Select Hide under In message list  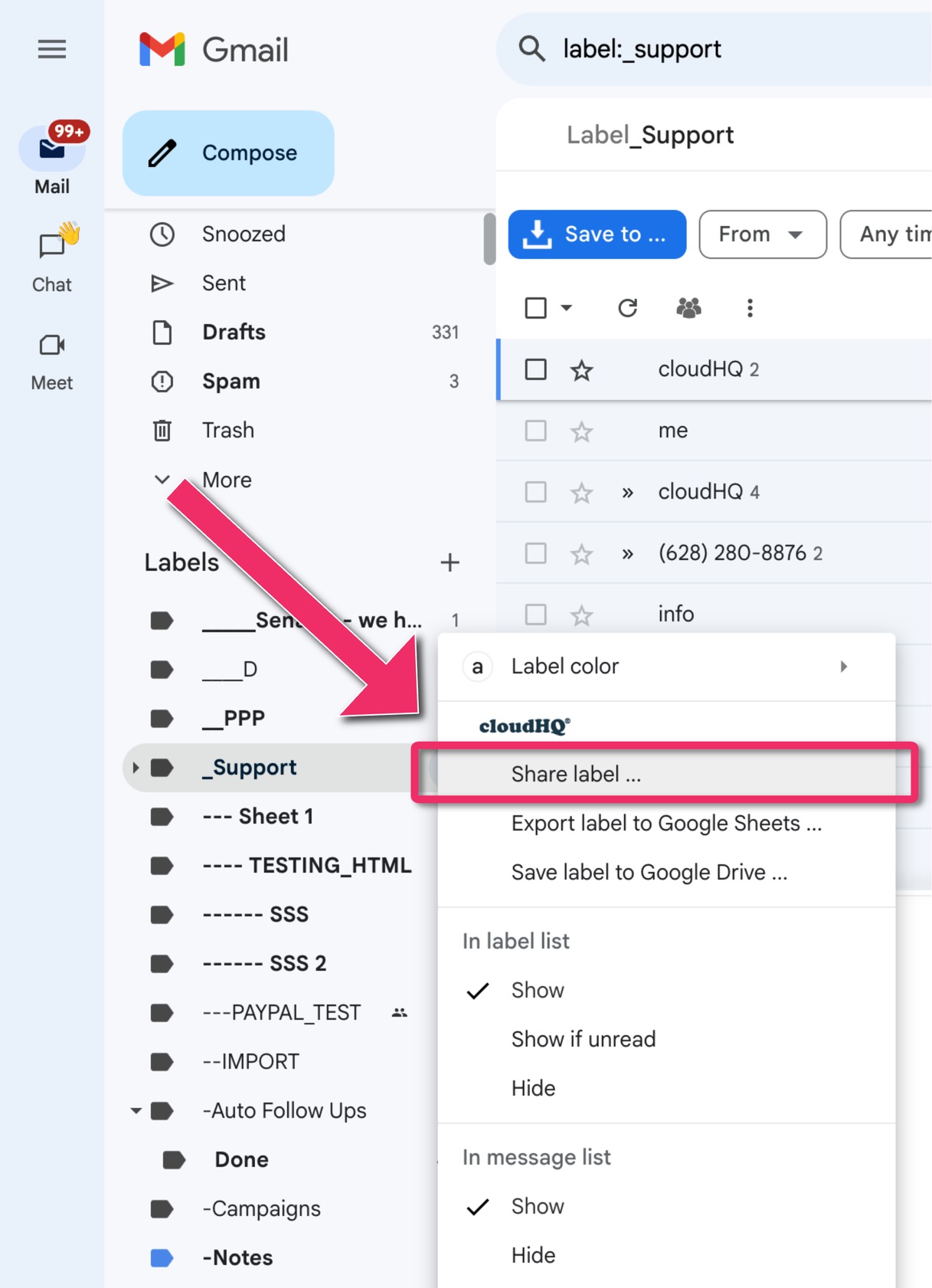pos(666,1256)
